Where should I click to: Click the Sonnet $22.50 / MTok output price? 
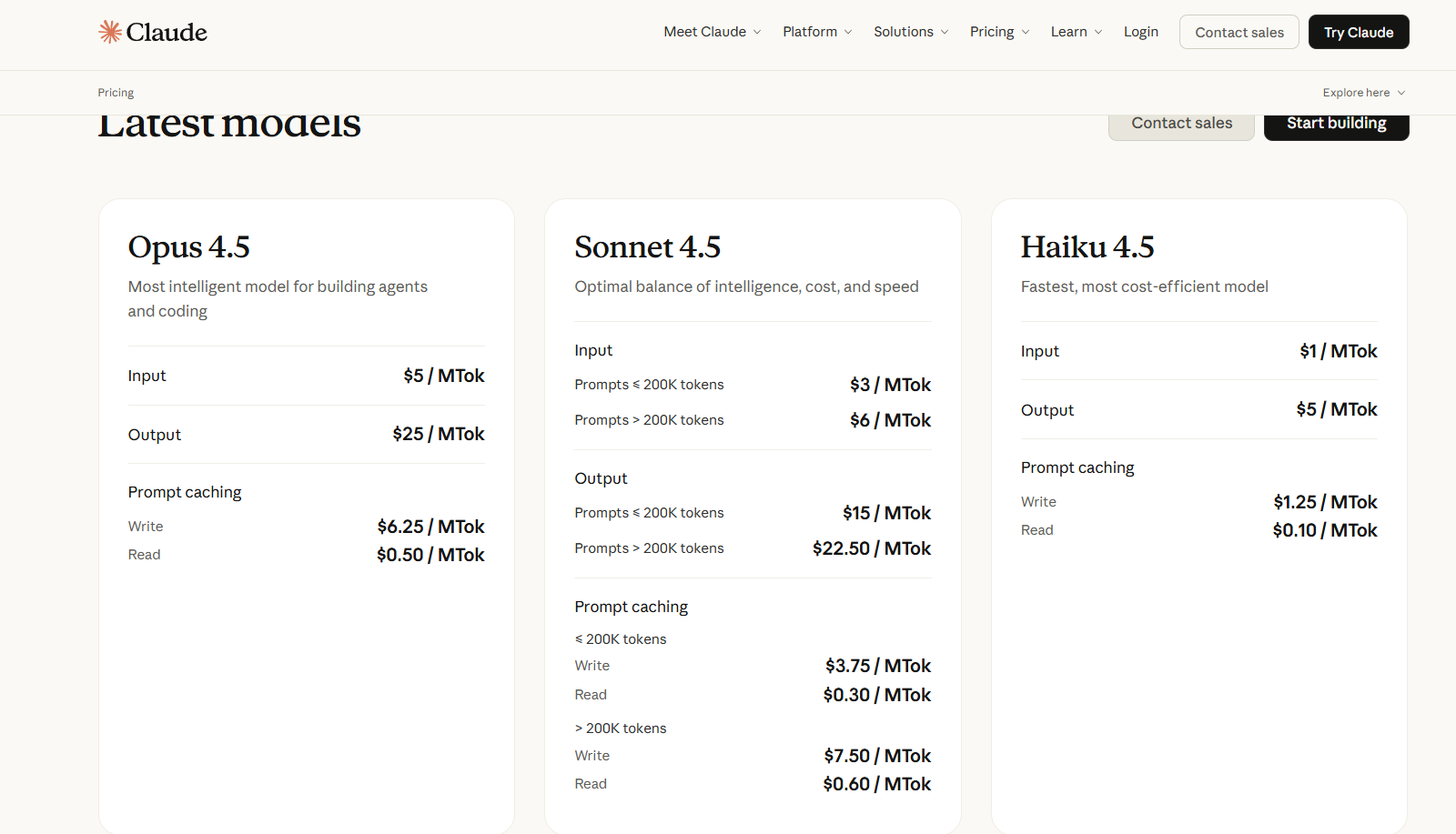pyautogui.click(x=872, y=548)
